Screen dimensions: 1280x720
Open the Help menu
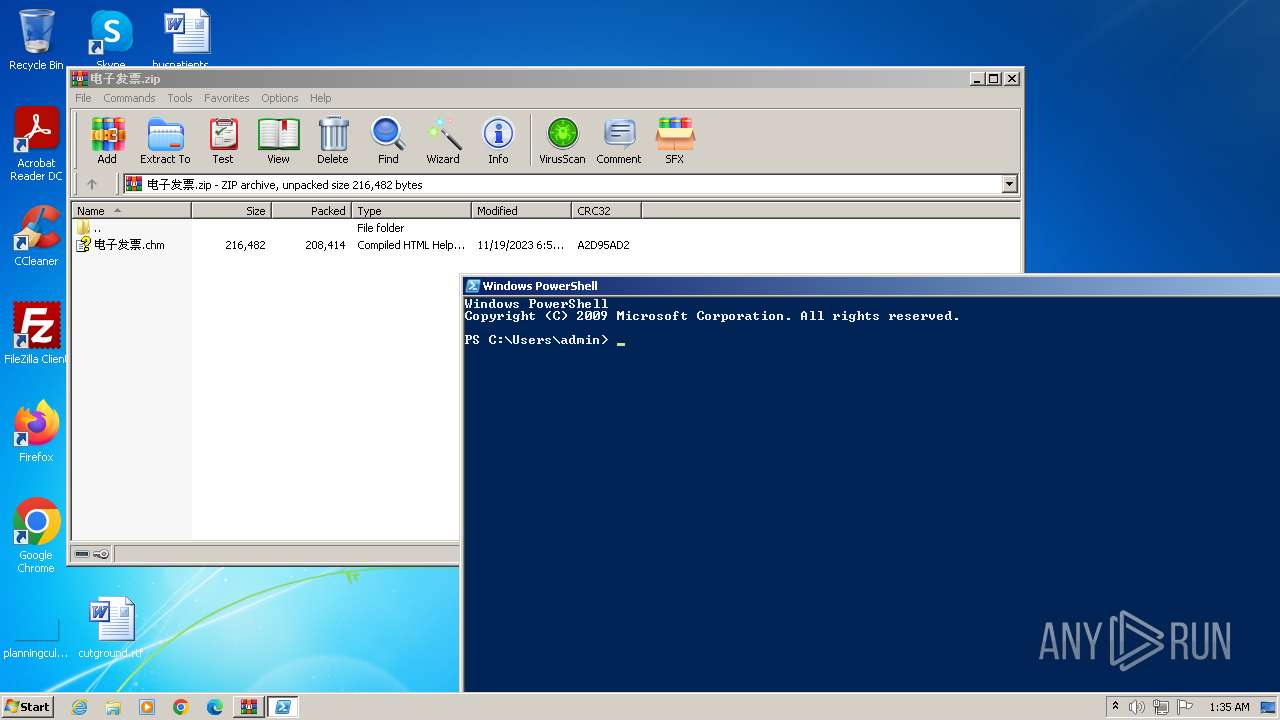[x=320, y=98]
